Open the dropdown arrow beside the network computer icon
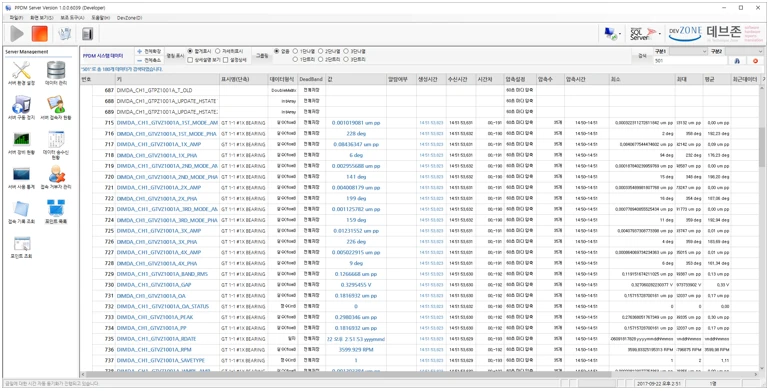 620,34
